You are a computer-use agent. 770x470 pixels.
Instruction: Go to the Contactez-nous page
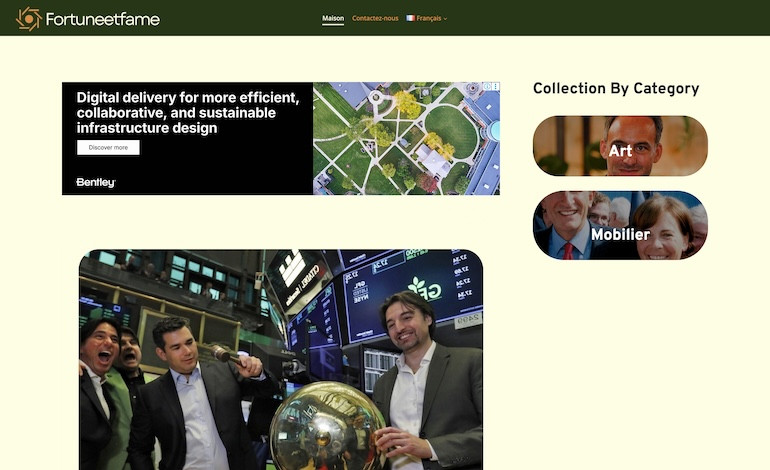click(x=375, y=18)
